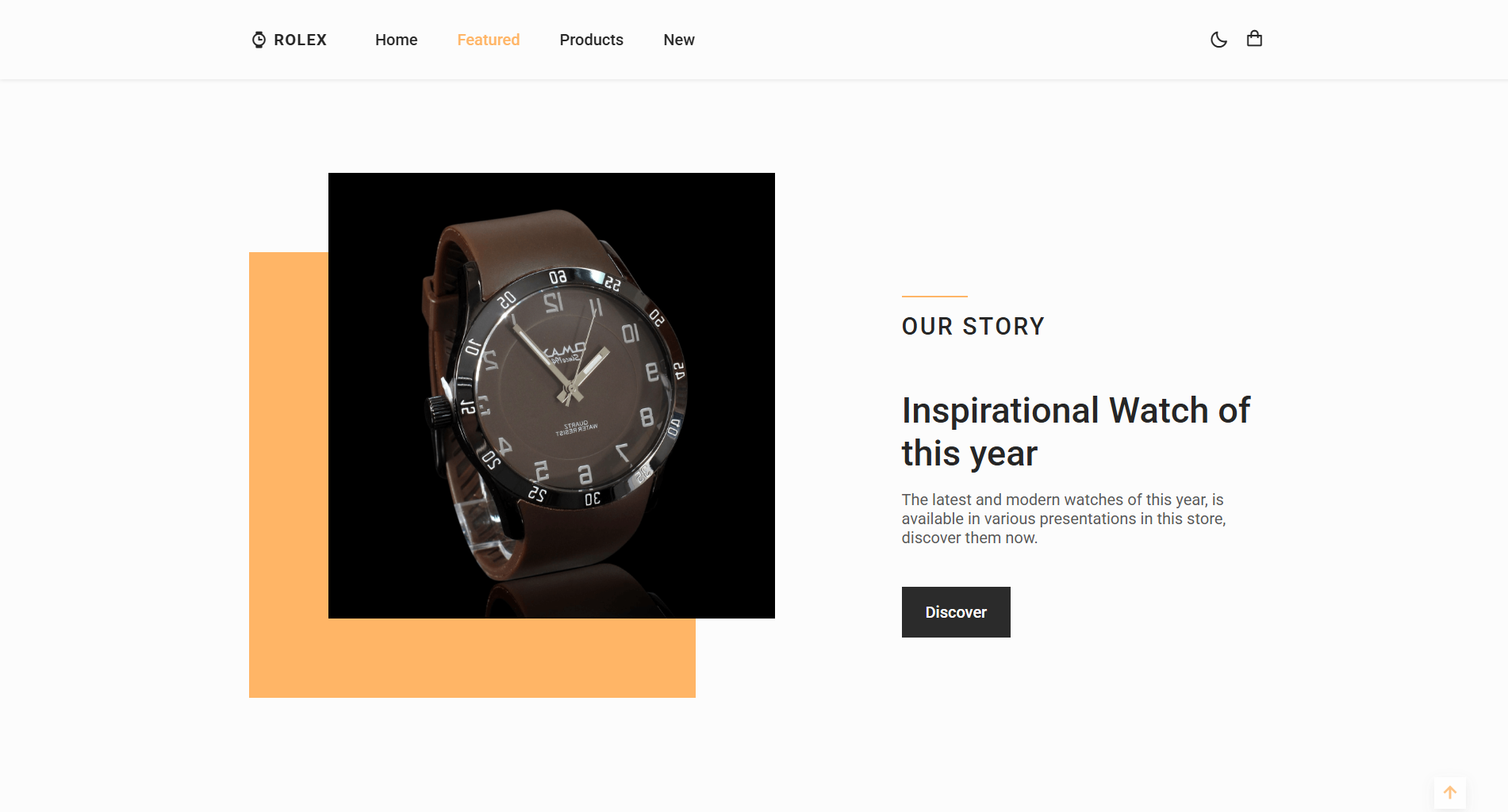Open the shopping bag cart icon
This screenshot has height=812, width=1508.
tap(1254, 39)
